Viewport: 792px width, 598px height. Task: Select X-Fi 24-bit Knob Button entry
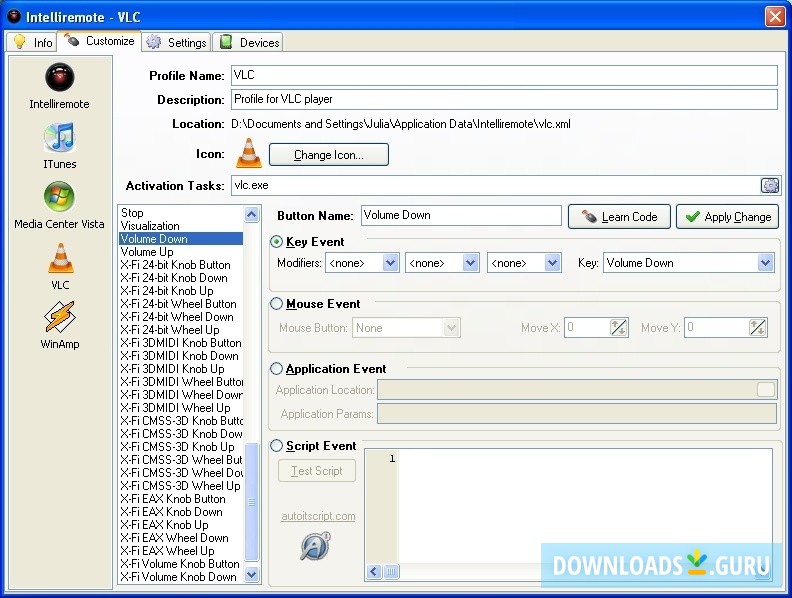(x=181, y=265)
